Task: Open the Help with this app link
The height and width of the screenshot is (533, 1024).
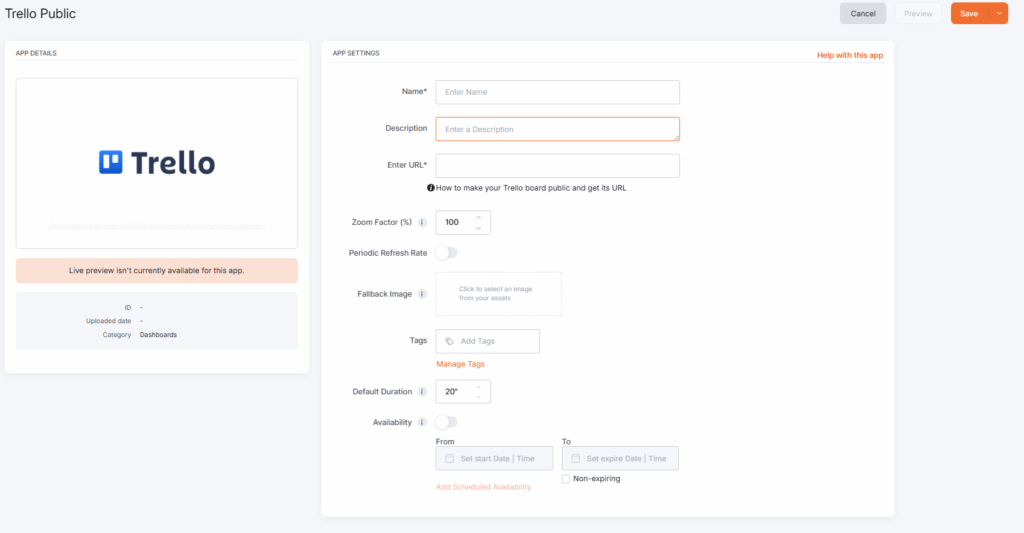Action: 849,55
